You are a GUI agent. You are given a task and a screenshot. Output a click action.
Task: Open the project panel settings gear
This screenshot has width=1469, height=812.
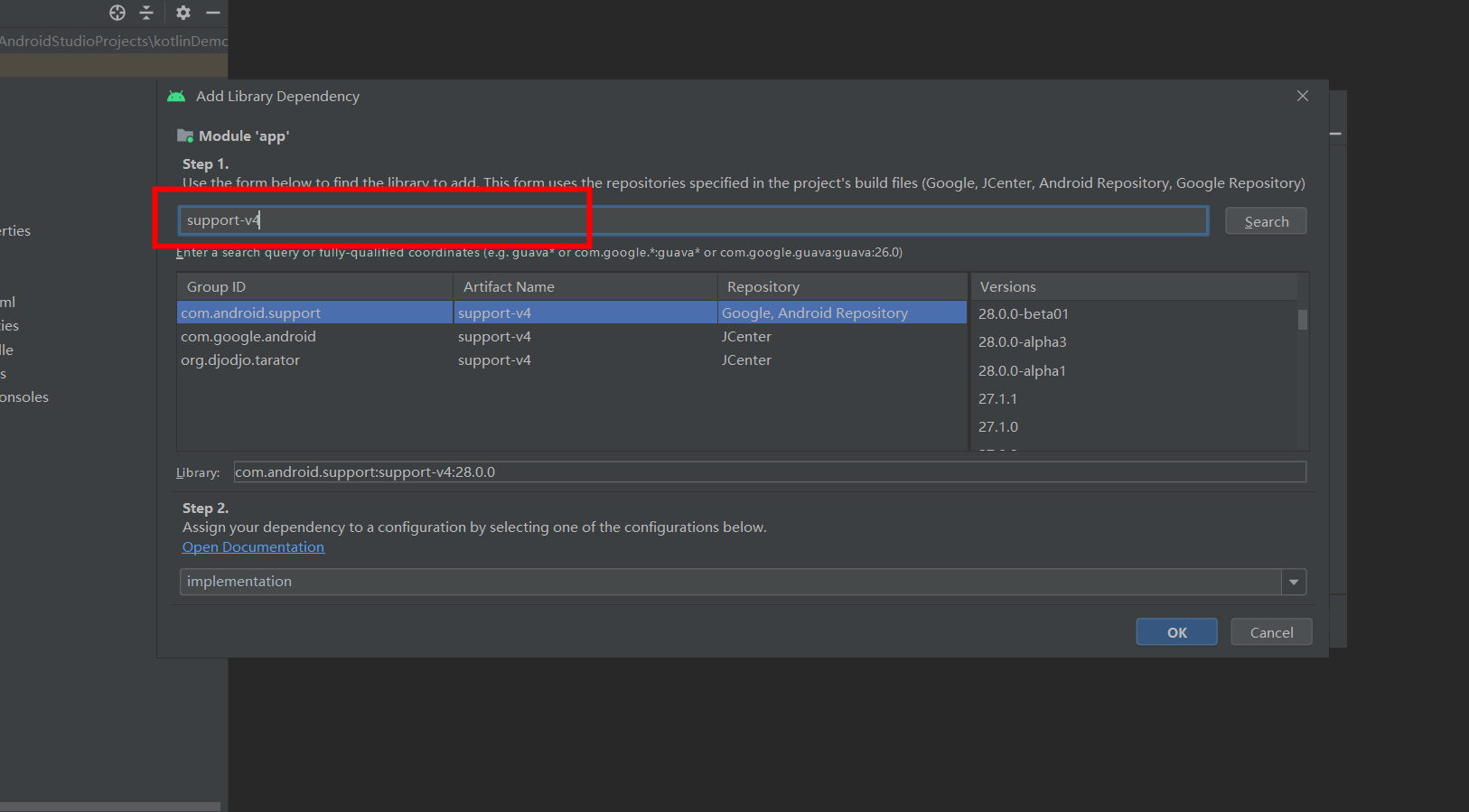tap(183, 13)
